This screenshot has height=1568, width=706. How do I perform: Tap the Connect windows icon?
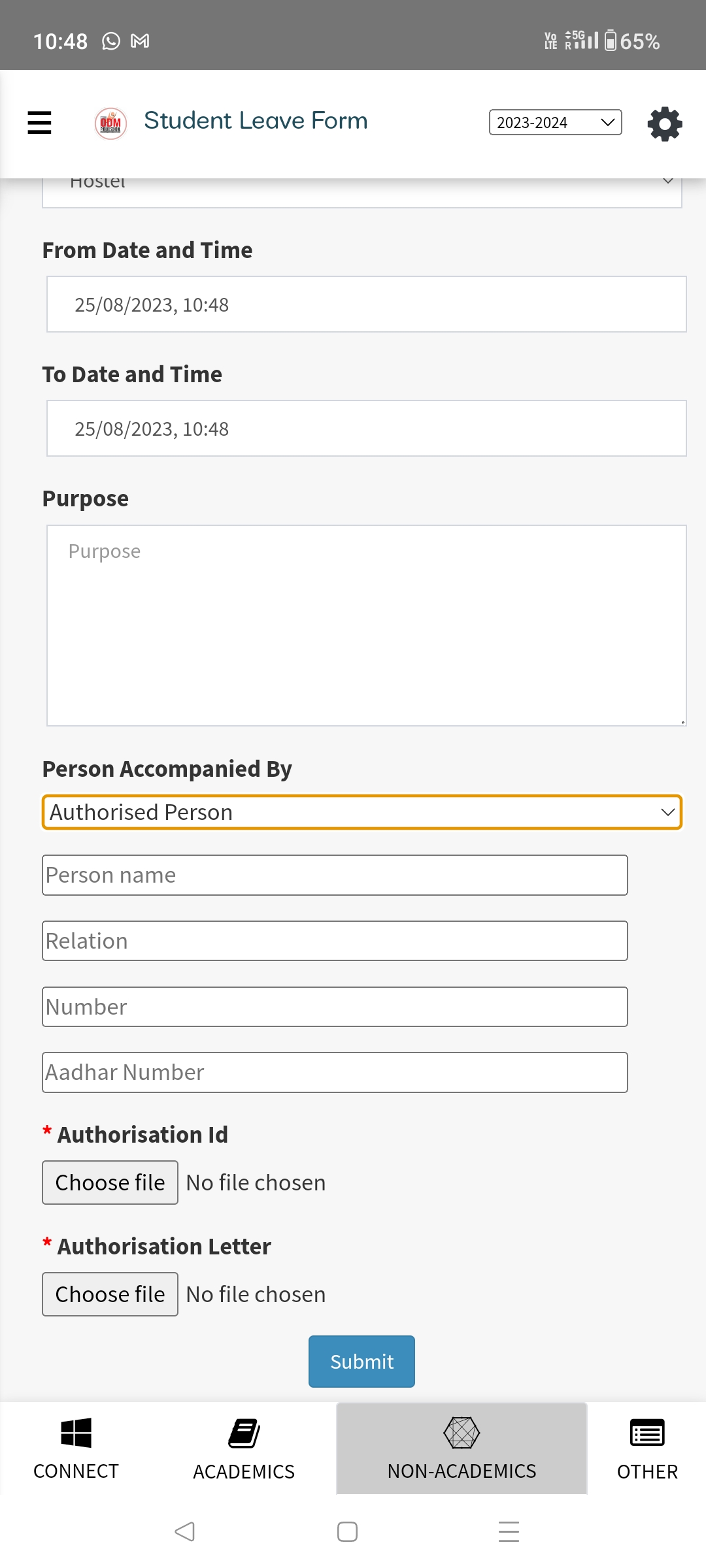[76, 1433]
